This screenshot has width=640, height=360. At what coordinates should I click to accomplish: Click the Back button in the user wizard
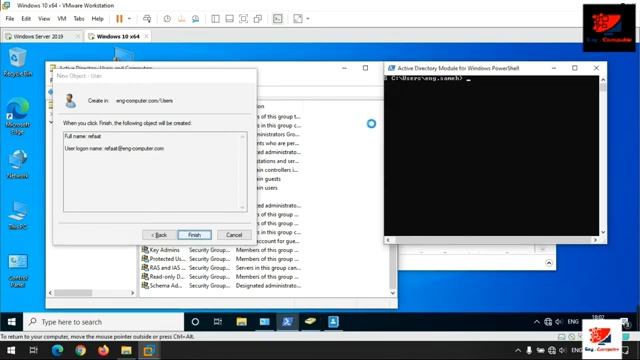(159, 235)
